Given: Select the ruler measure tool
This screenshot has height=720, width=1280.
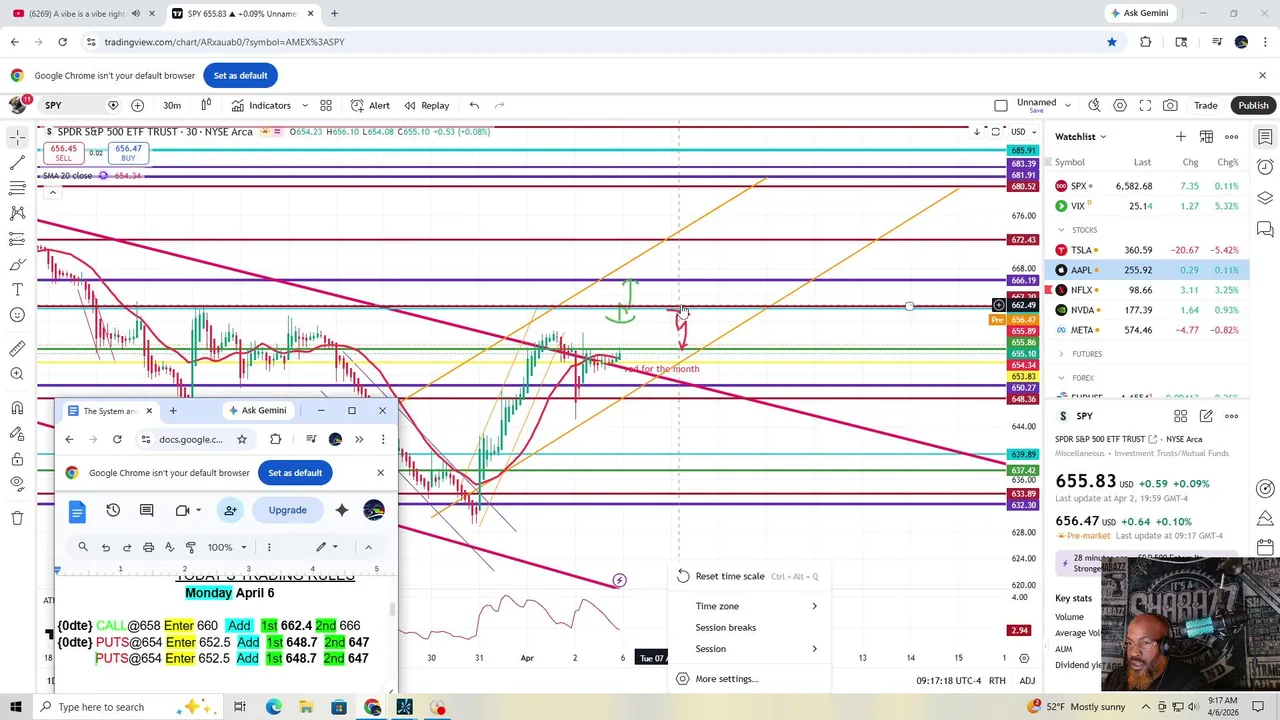Looking at the screenshot, I should click(17, 348).
